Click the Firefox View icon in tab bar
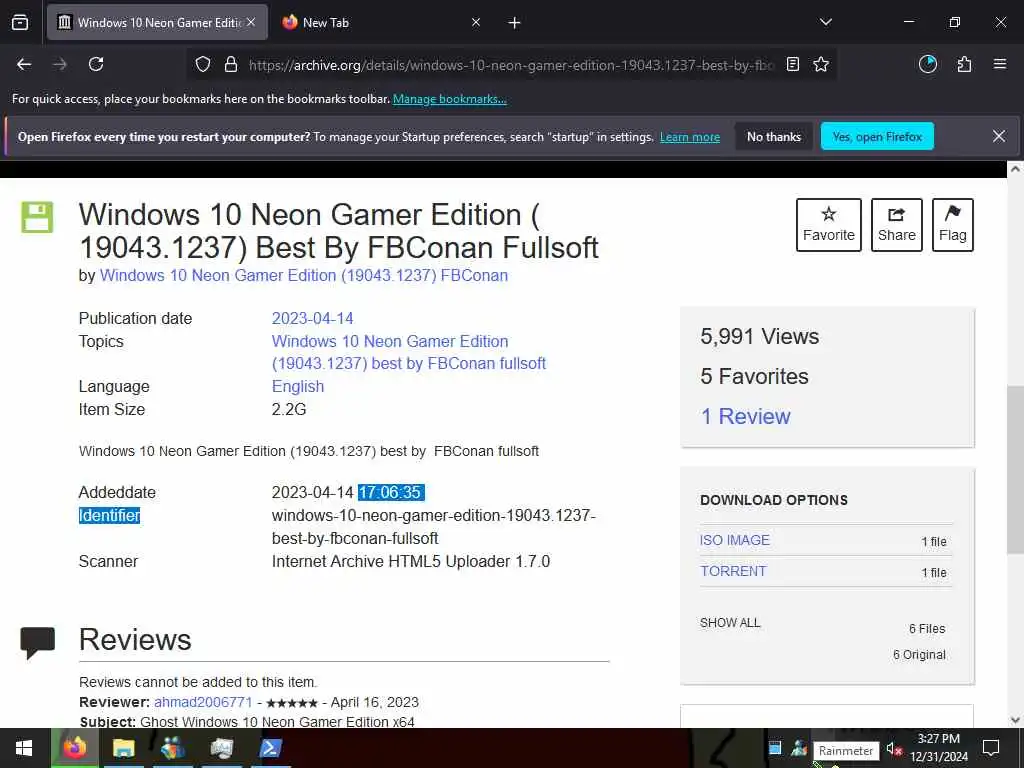Image resolution: width=1024 pixels, height=768 pixels. click(x=20, y=23)
